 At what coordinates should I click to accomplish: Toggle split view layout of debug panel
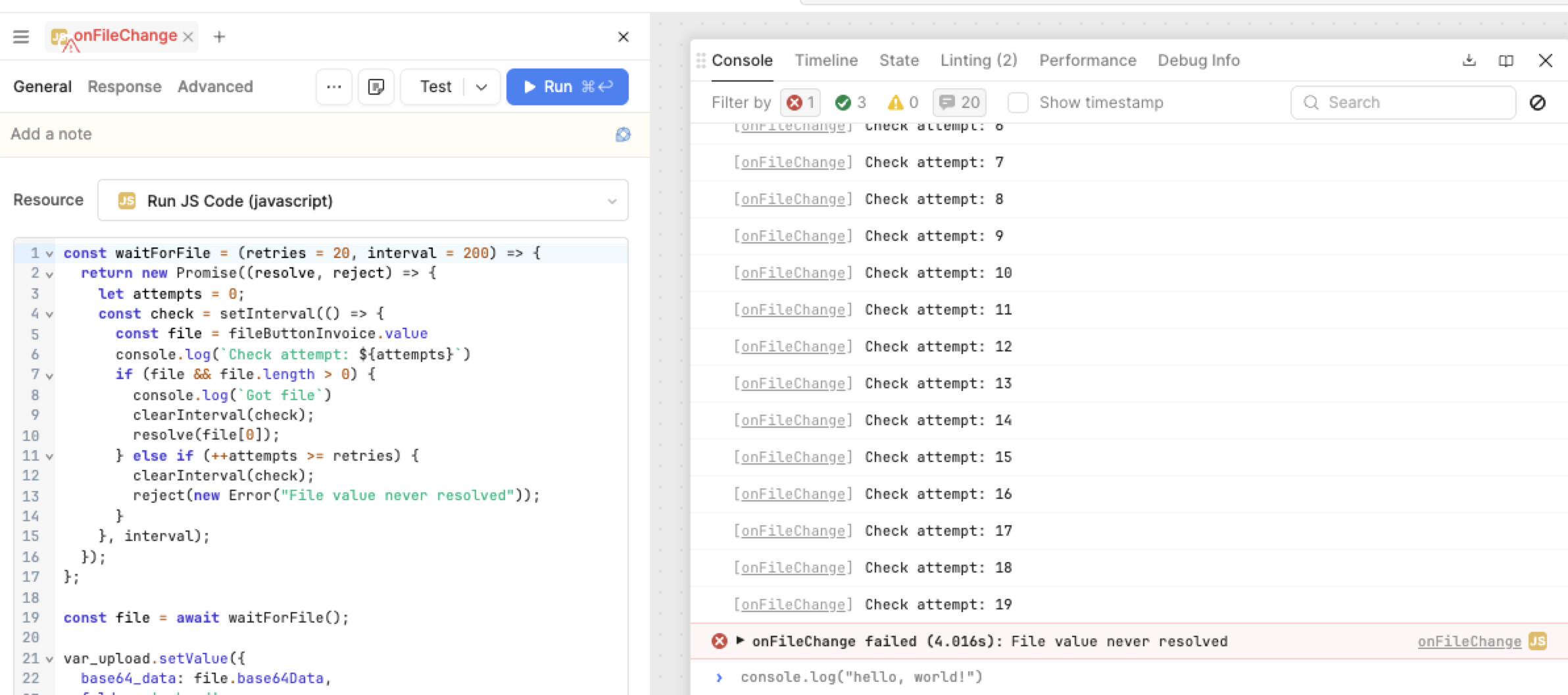tap(1506, 61)
